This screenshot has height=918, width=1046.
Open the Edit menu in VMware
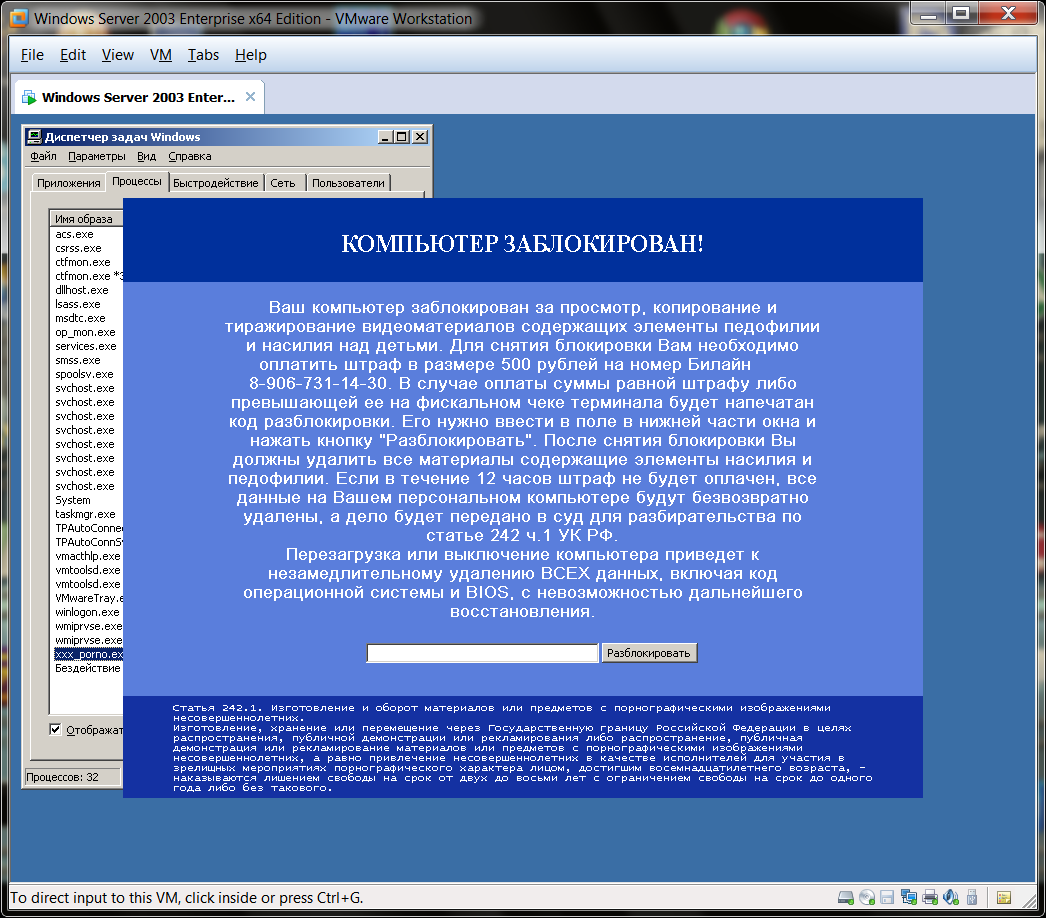pos(73,55)
